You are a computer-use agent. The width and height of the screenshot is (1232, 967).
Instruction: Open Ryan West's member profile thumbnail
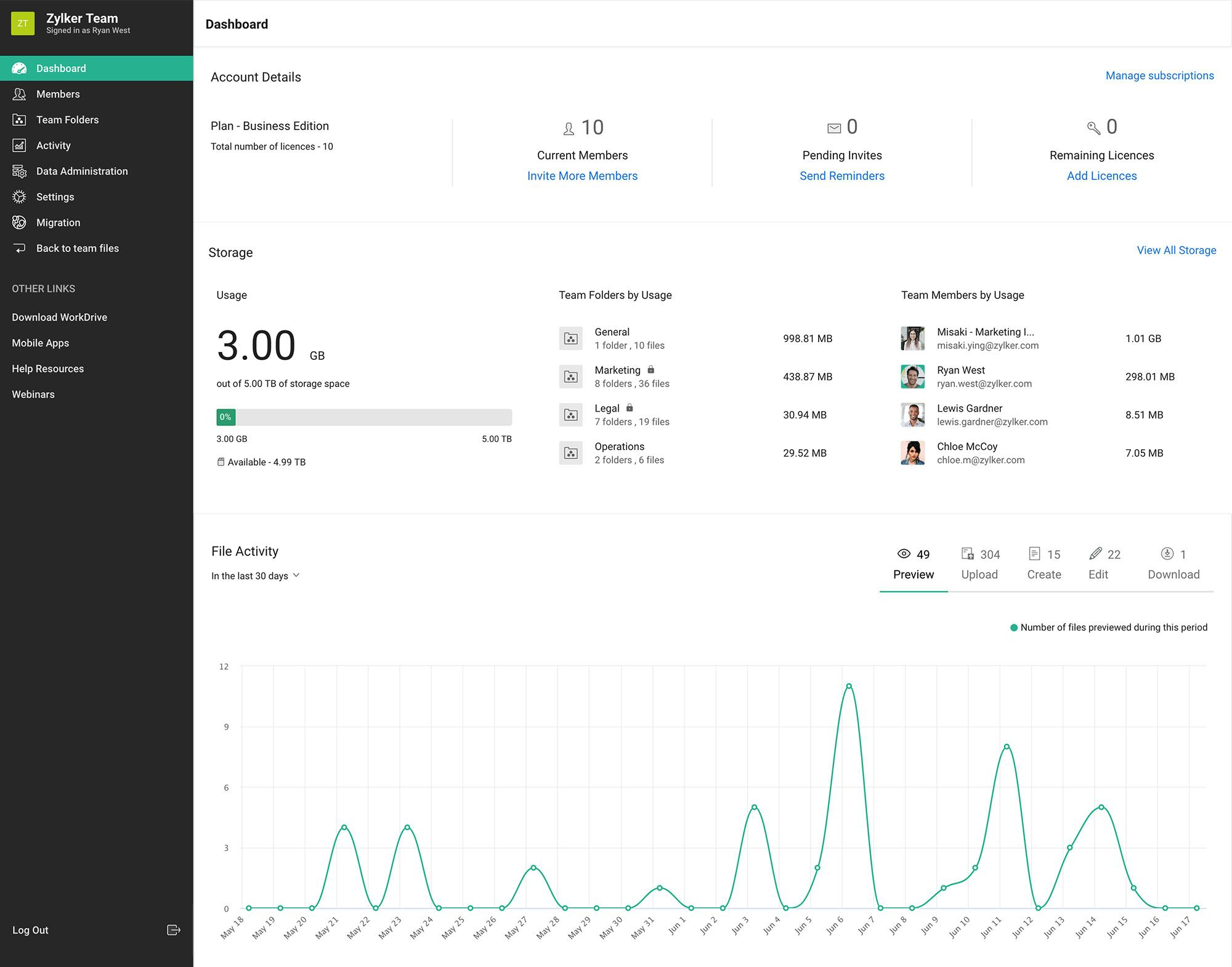click(912, 377)
